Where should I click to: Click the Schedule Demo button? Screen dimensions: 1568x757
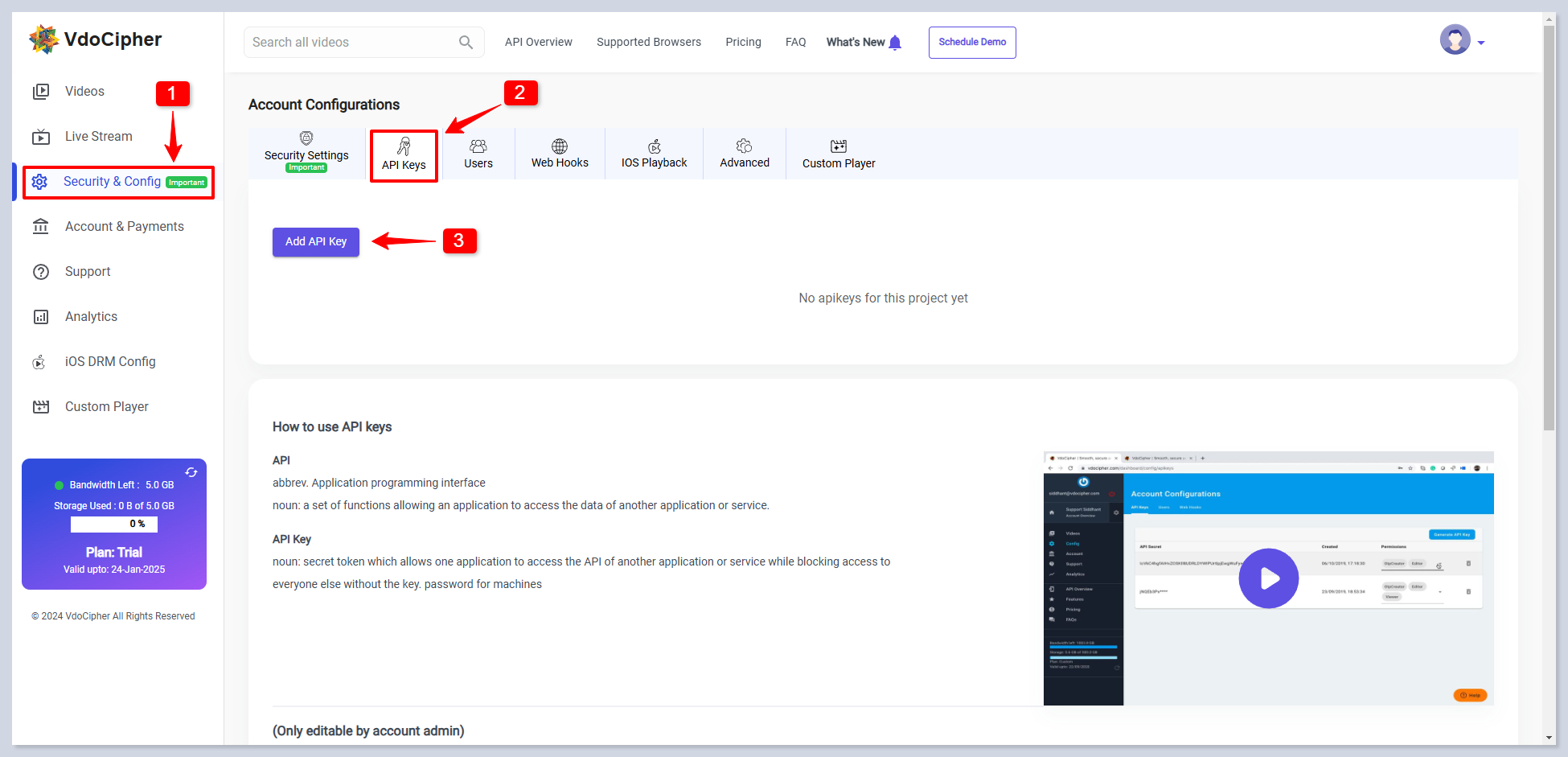point(972,43)
